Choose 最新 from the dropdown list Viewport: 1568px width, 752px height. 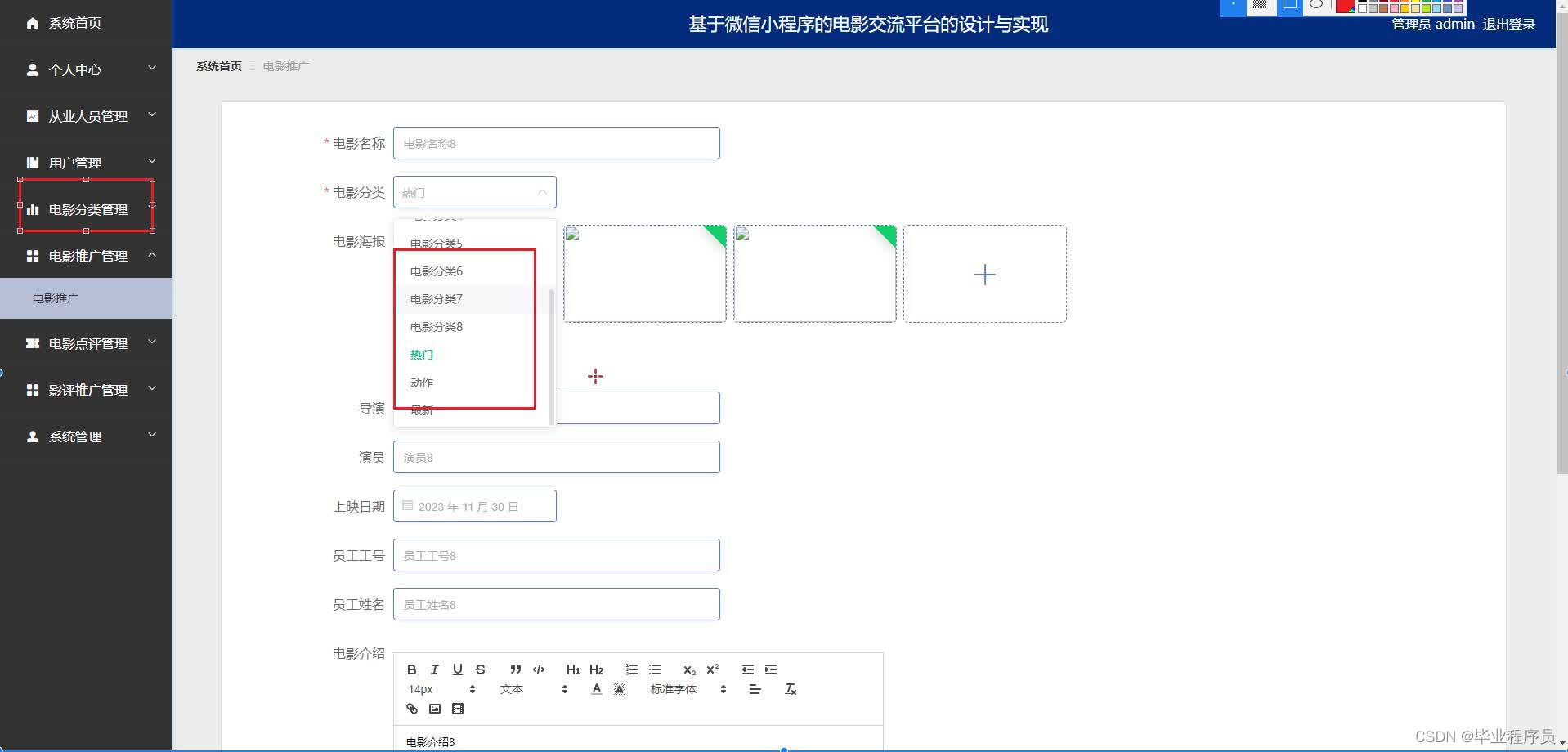[x=474, y=410]
